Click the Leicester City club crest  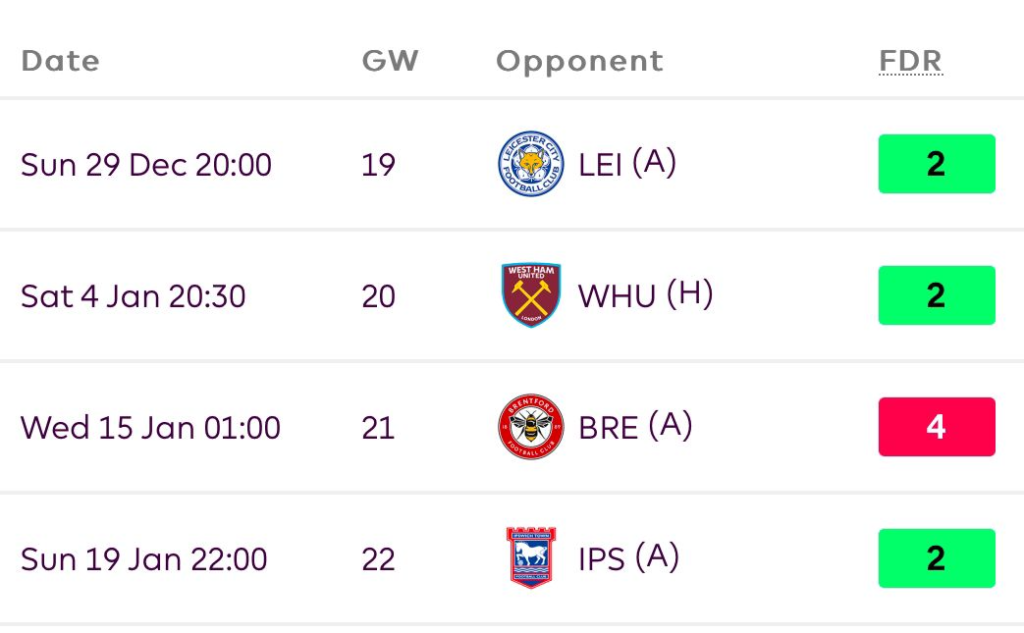point(531,164)
